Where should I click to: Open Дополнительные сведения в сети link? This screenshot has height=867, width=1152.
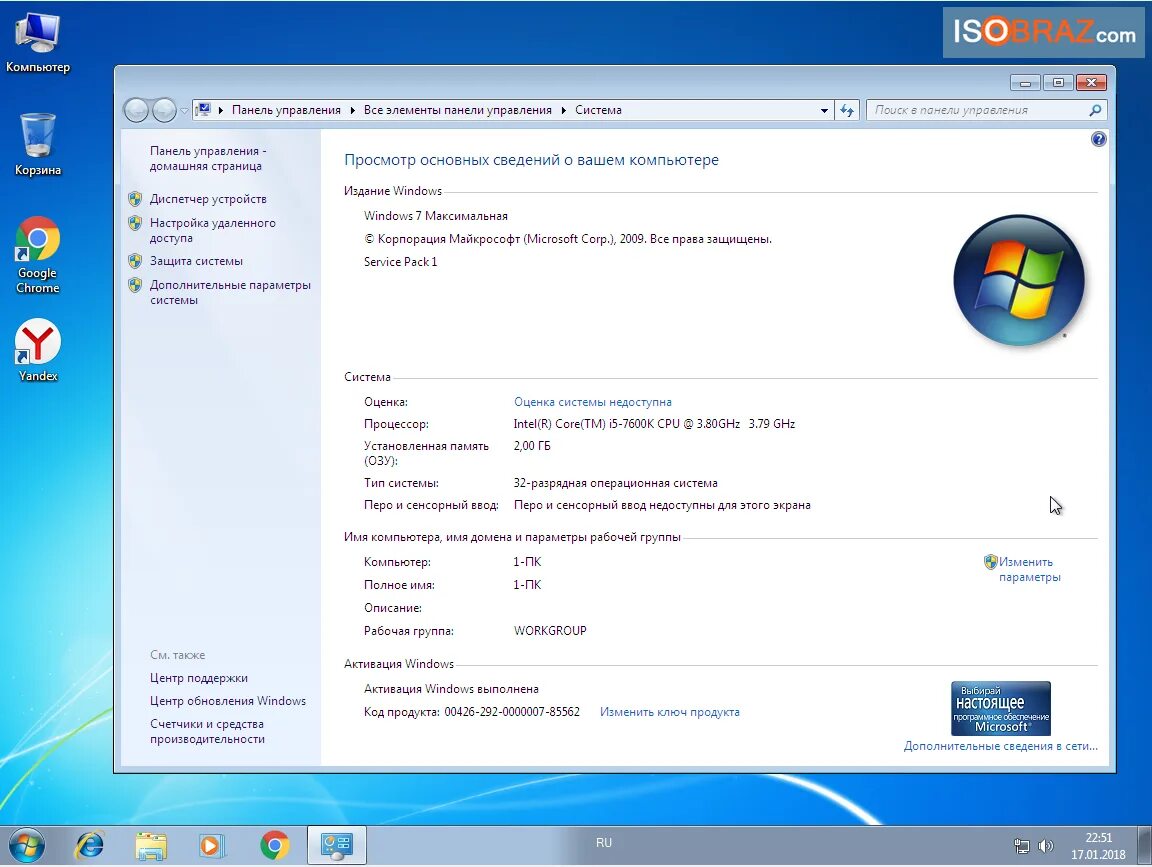[1000, 746]
